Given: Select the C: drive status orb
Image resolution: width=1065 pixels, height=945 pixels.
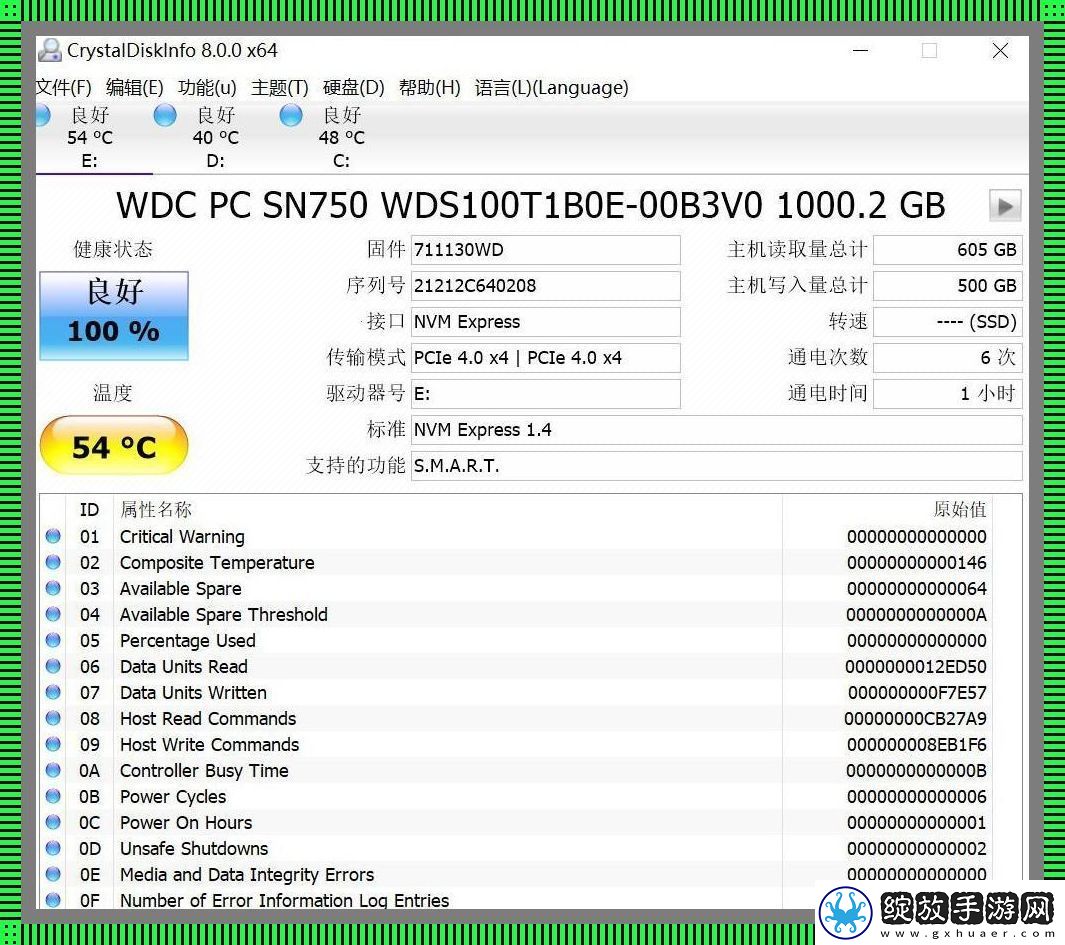Looking at the screenshot, I should (291, 115).
